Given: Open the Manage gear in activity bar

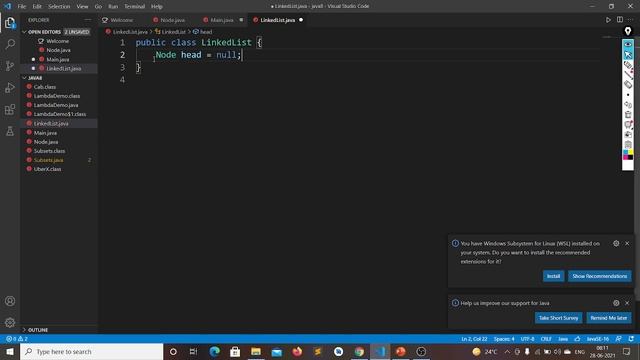Looking at the screenshot, I should (x=10, y=322).
